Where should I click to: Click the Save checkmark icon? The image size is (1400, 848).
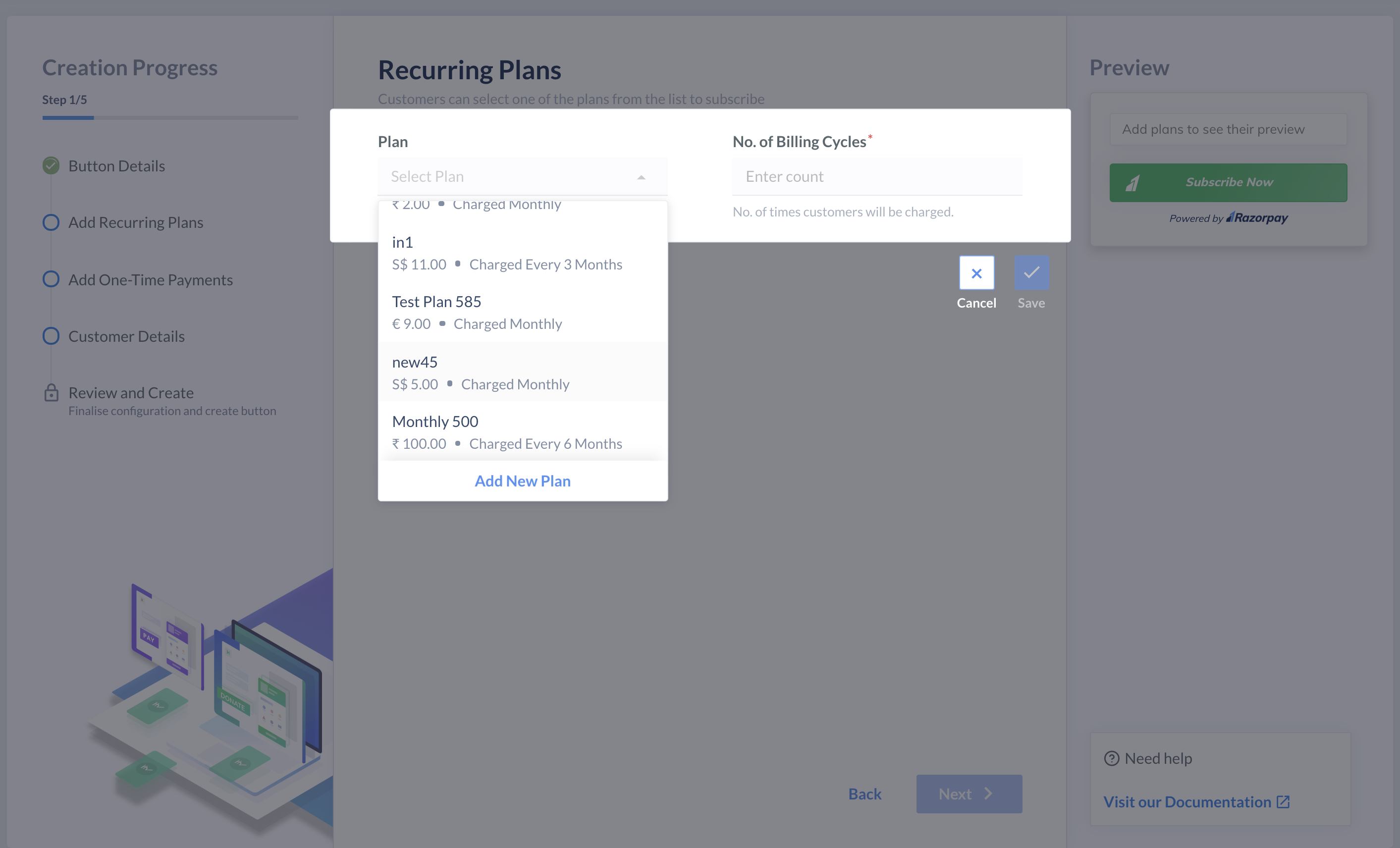click(1031, 272)
